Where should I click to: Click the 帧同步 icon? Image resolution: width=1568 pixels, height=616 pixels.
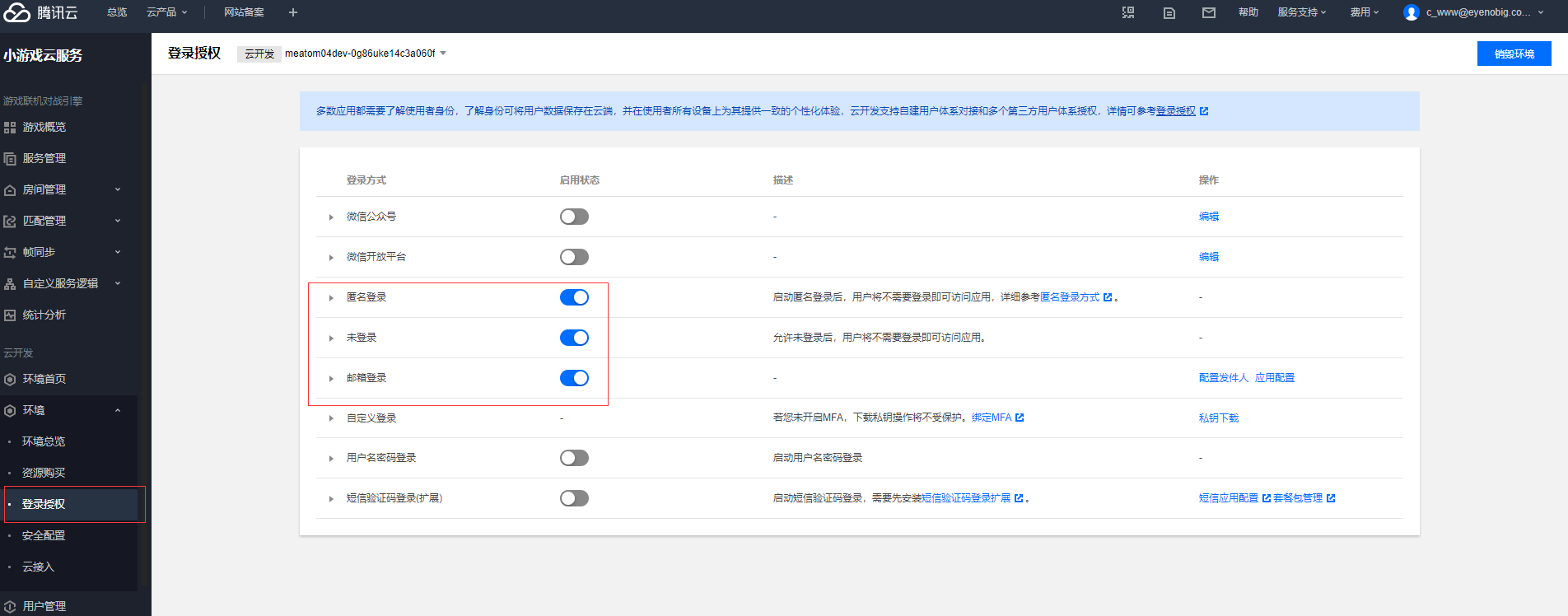point(10,253)
